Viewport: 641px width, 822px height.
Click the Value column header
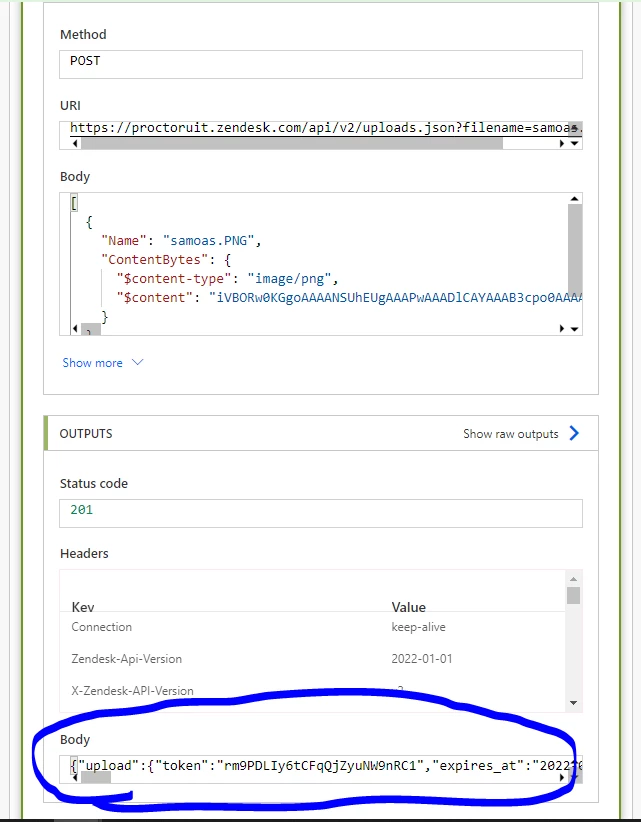[x=408, y=607]
